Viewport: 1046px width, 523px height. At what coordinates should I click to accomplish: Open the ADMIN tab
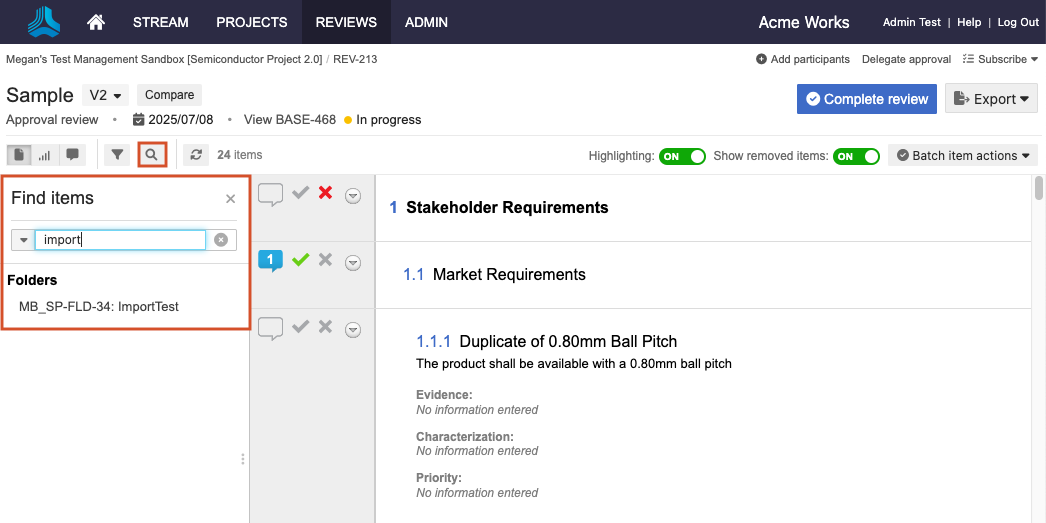click(x=426, y=22)
